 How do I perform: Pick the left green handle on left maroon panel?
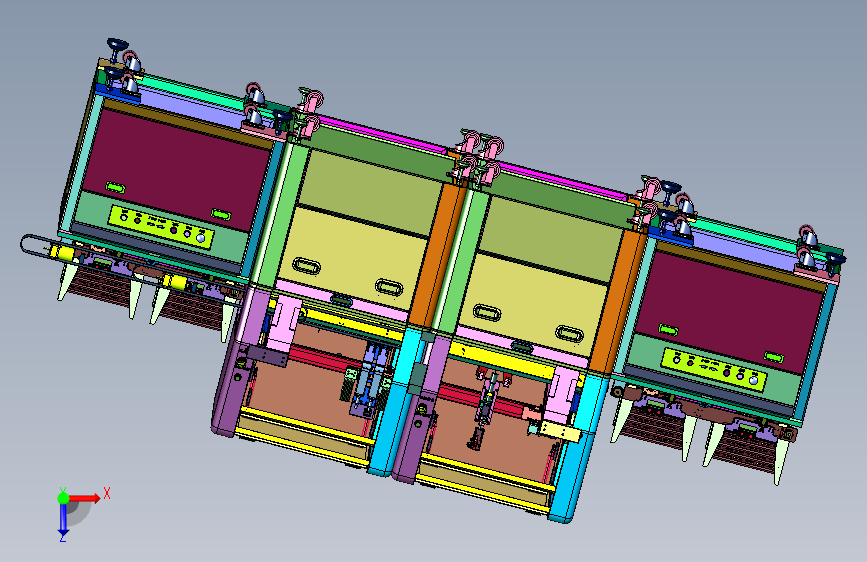click(115, 188)
